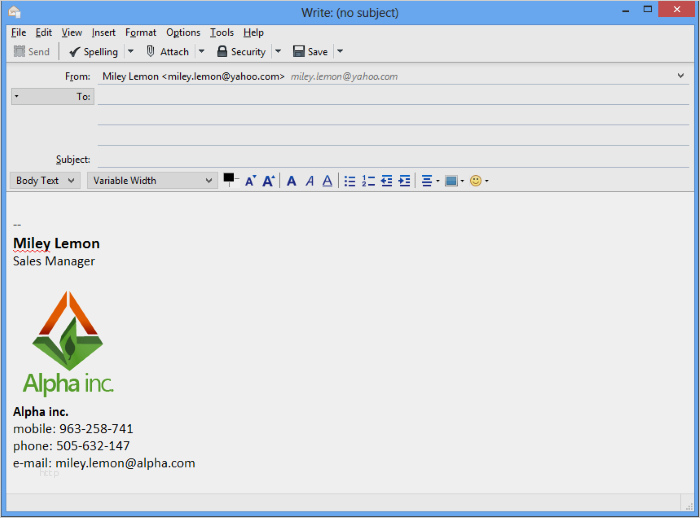Open the Tools menu

[222, 33]
